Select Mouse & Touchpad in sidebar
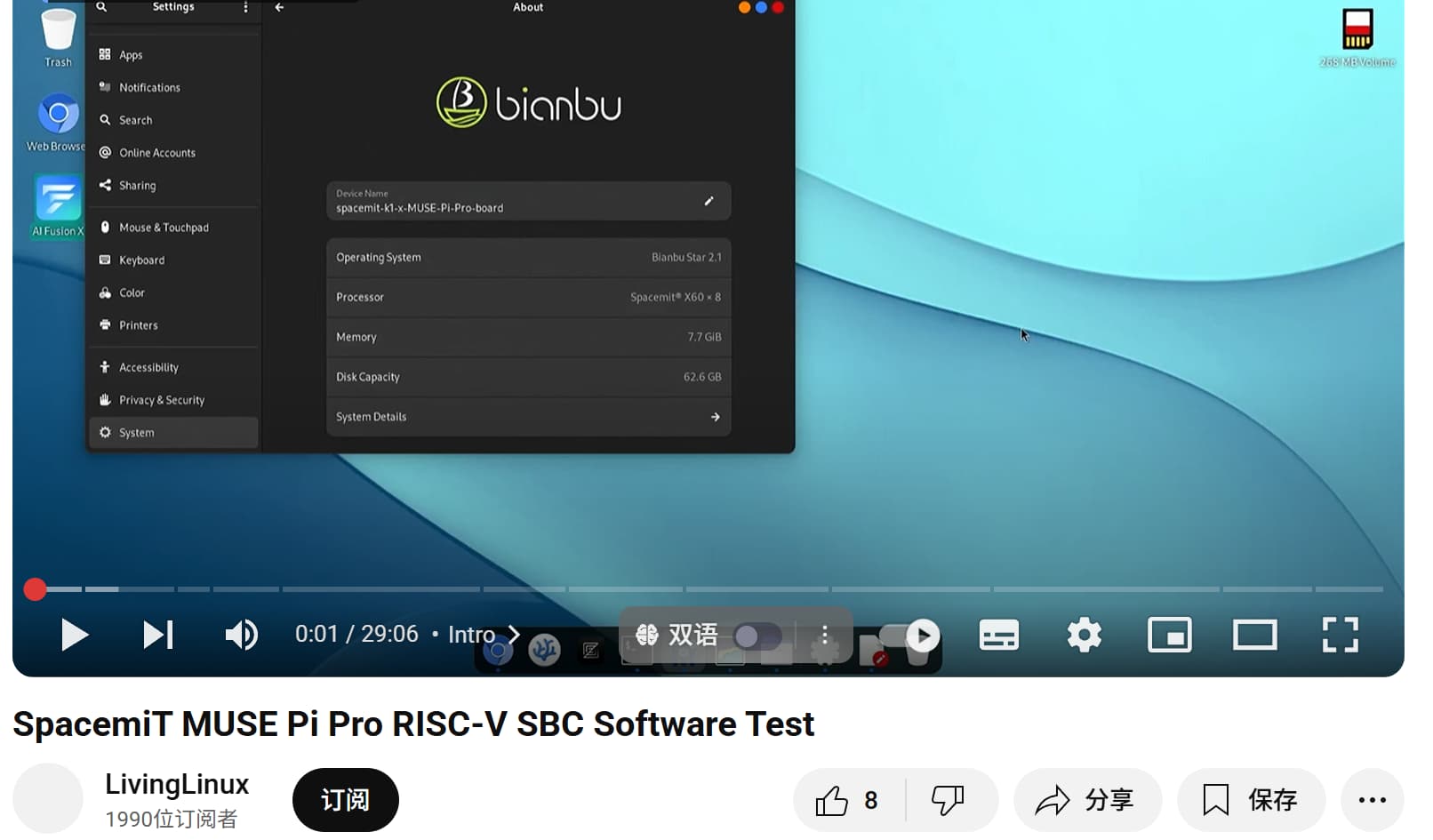The image size is (1433, 840). click(x=173, y=228)
